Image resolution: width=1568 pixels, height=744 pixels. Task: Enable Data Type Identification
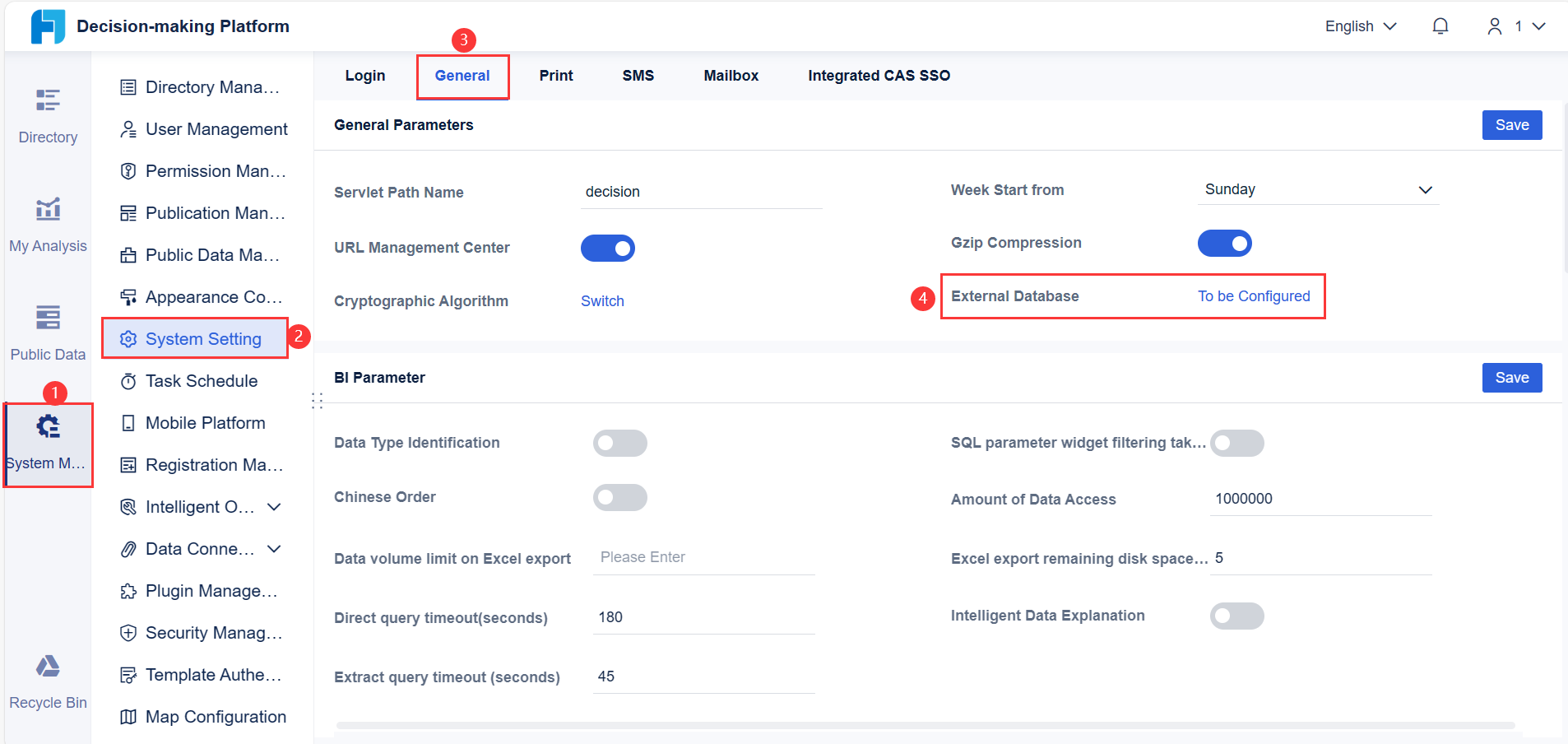[x=620, y=443]
